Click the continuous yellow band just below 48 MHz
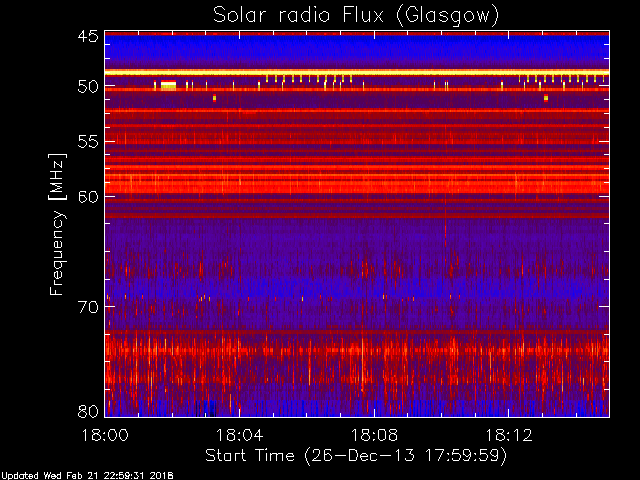This screenshot has width=640, height=480. click(x=357, y=73)
